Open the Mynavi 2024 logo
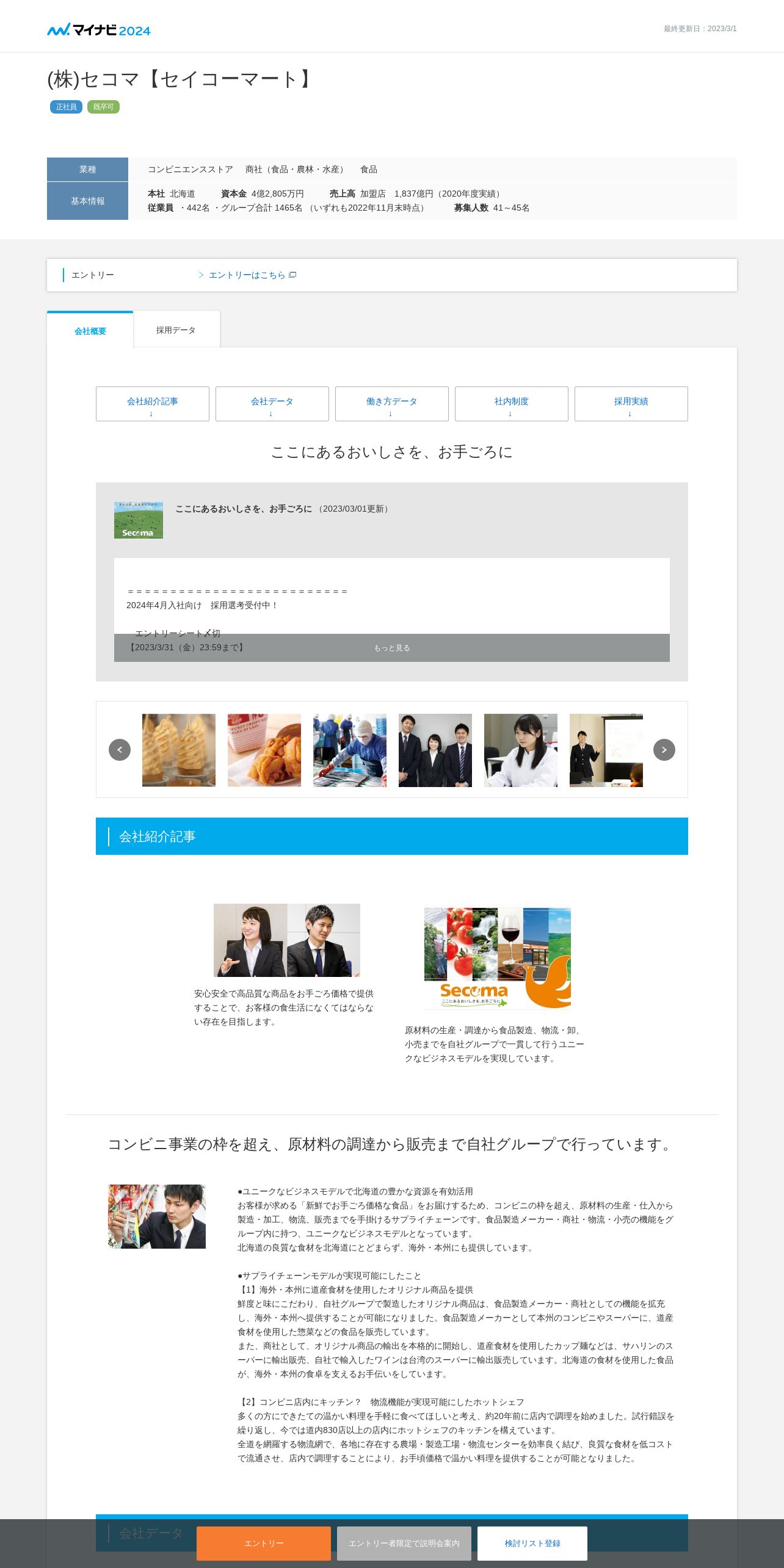 click(99, 29)
